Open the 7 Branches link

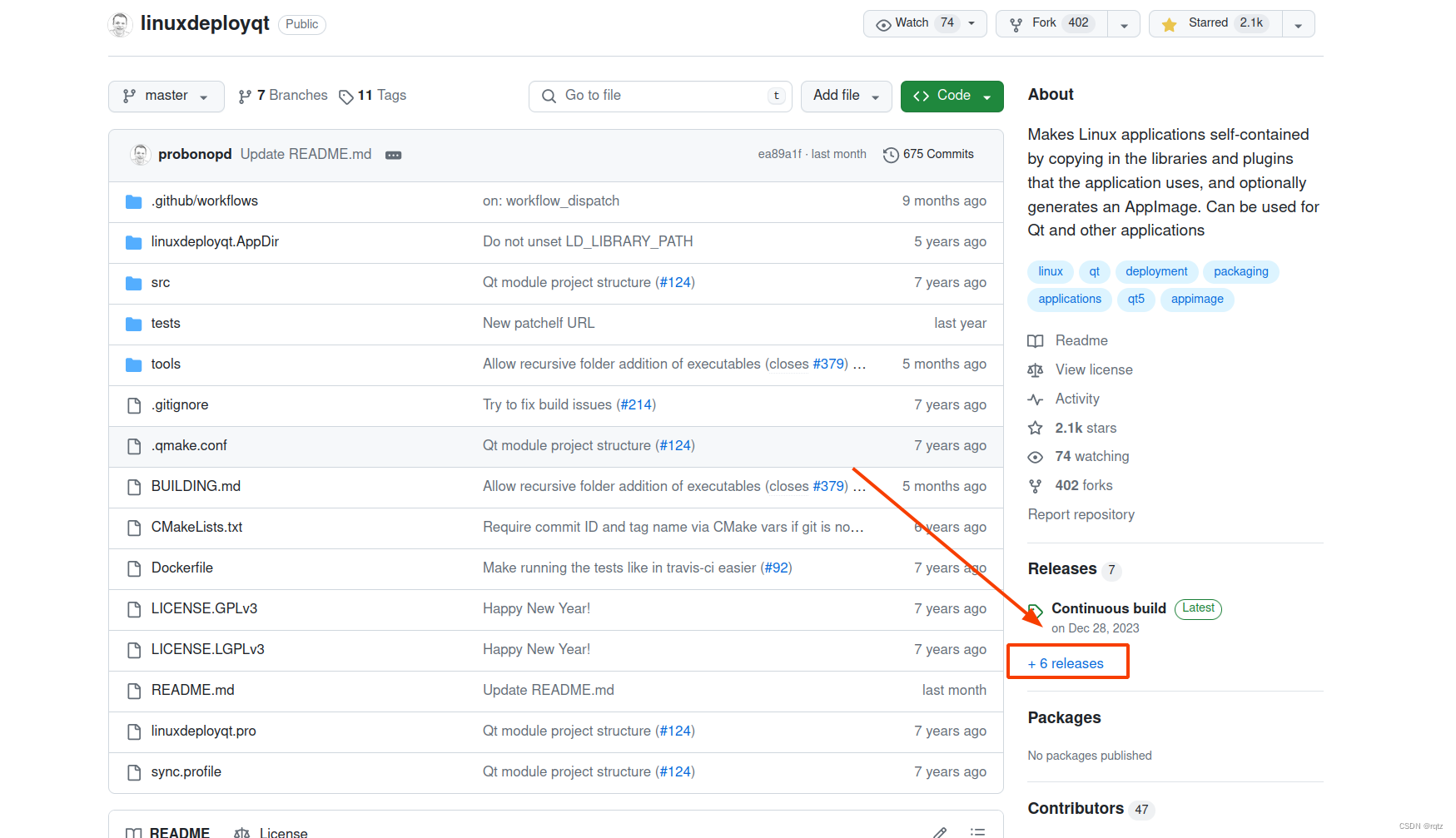coord(283,96)
